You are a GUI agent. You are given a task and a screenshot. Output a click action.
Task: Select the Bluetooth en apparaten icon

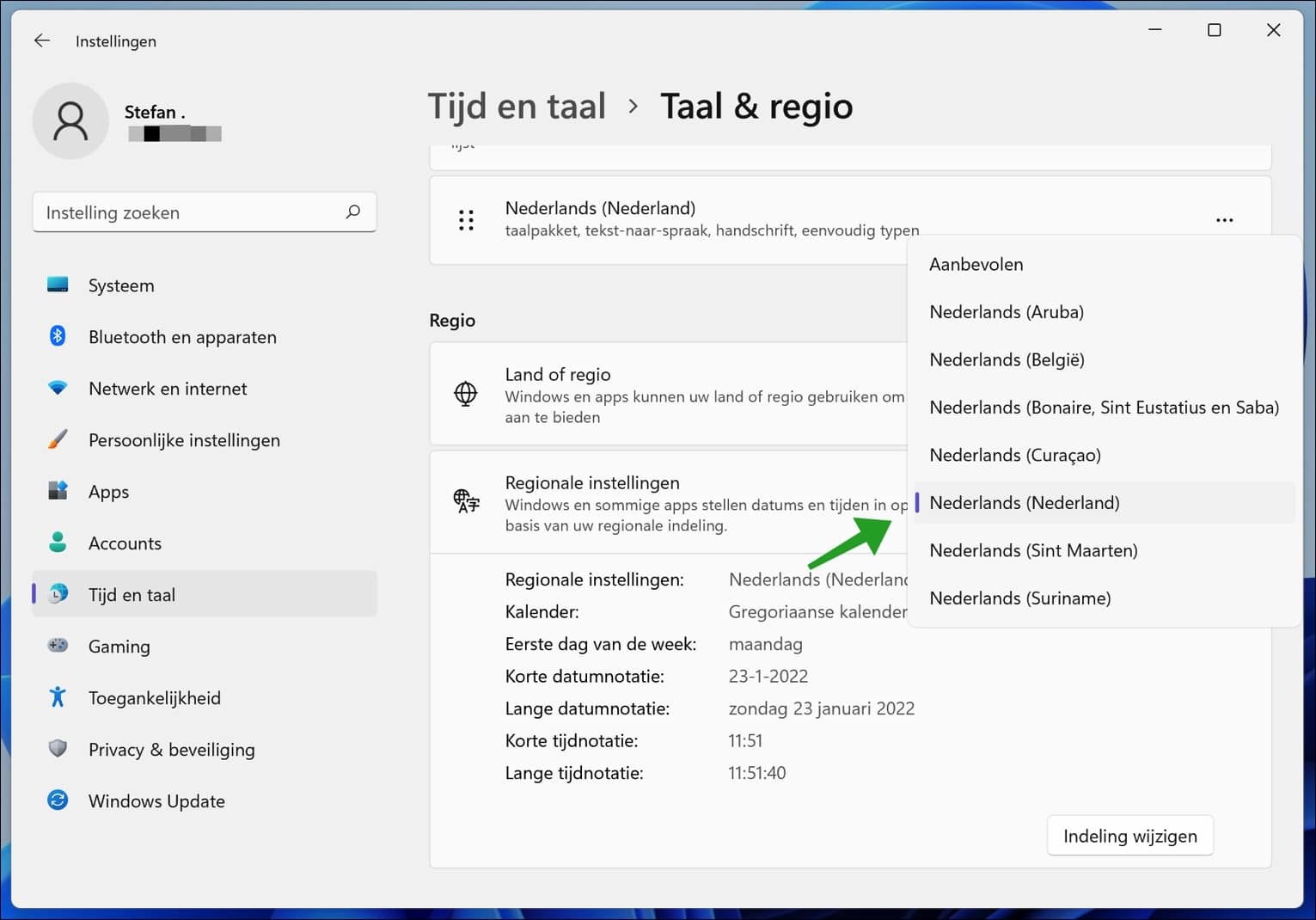click(x=57, y=336)
